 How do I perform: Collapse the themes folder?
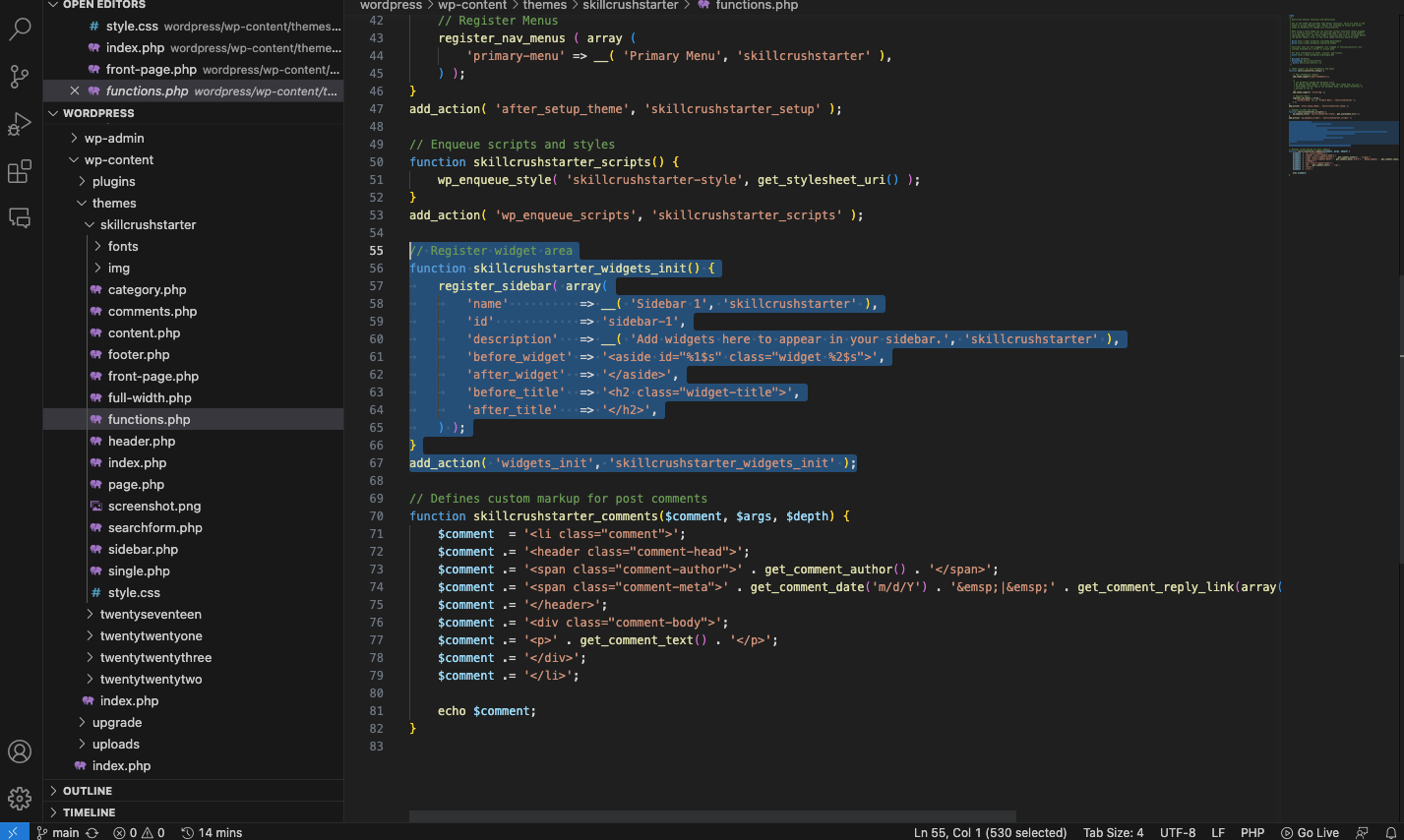pos(193,204)
